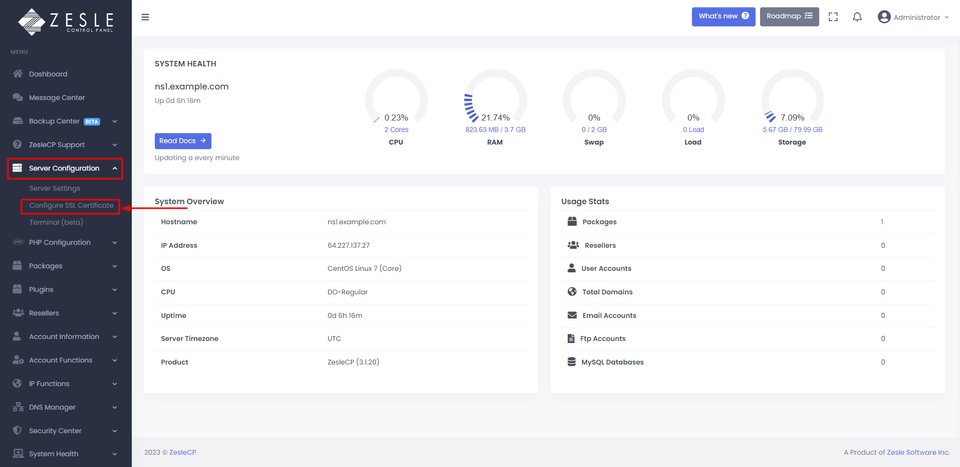Click the hamburger menu toggle icon
960x467 pixels.
pos(145,17)
